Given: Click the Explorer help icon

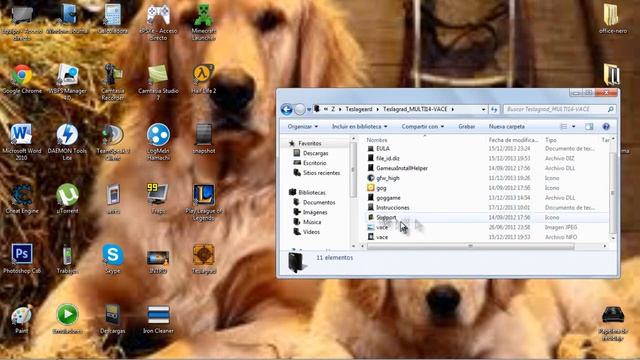Looking at the screenshot, I should 606,127.
